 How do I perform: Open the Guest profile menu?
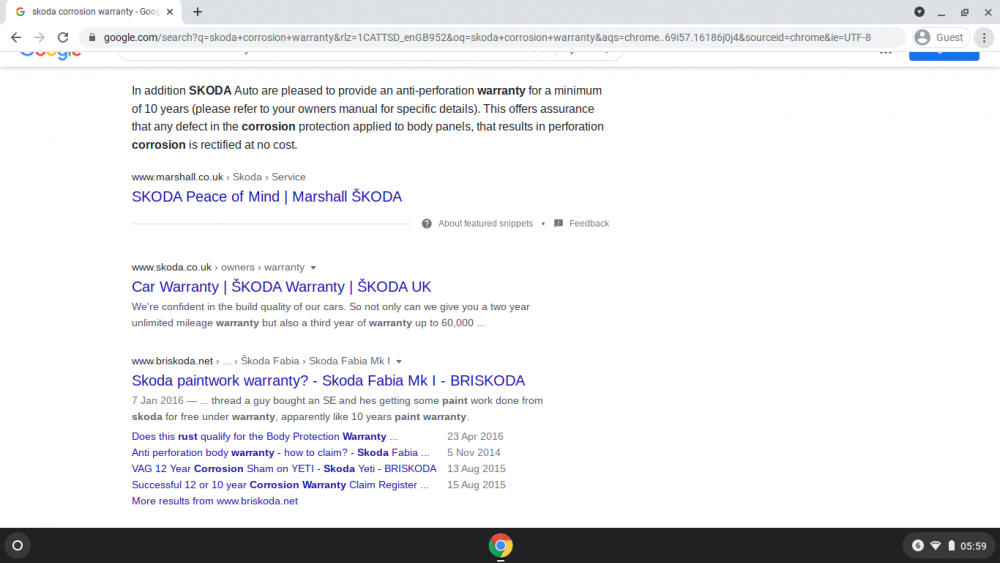coord(940,38)
